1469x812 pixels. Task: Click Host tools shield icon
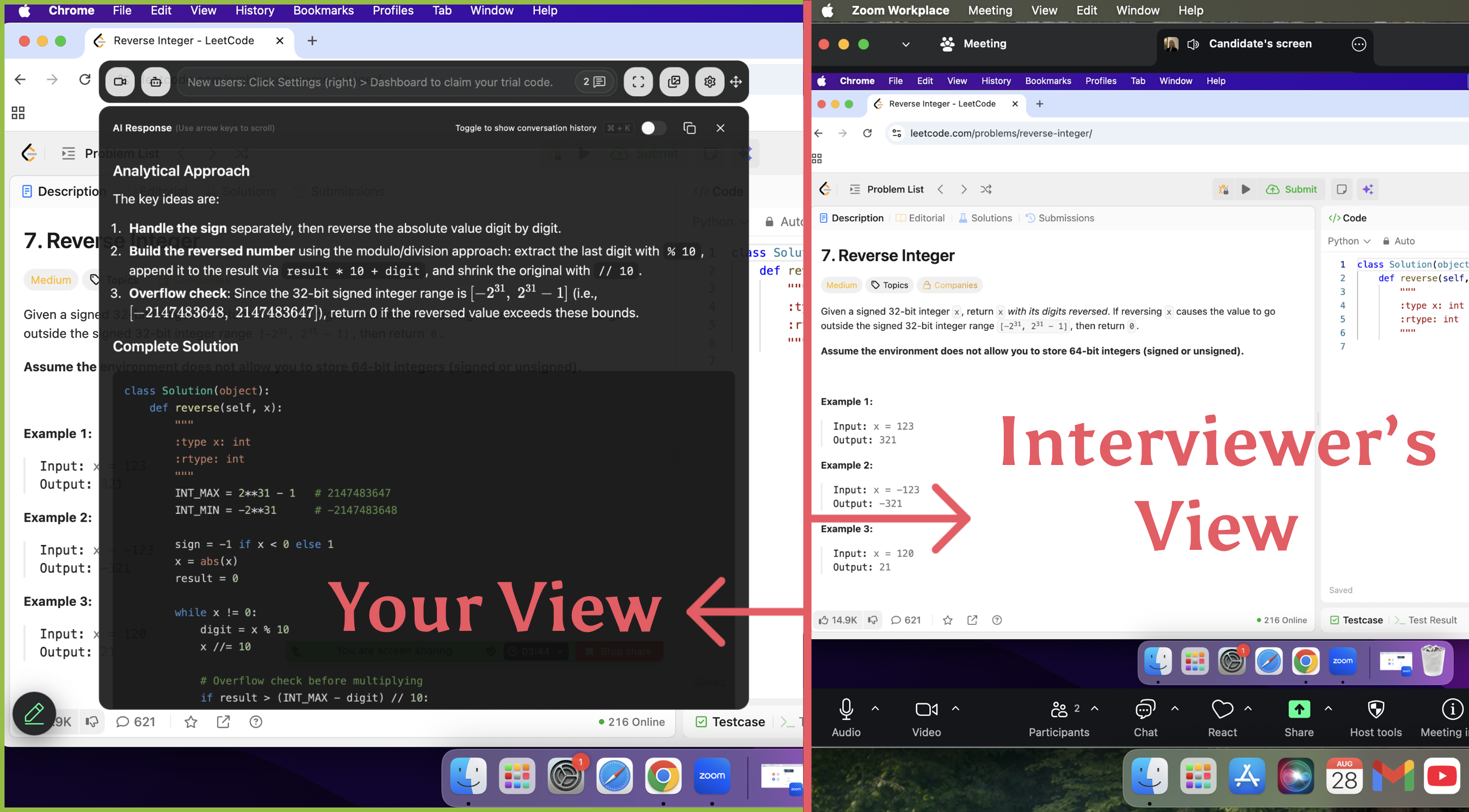pyautogui.click(x=1375, y=709)
